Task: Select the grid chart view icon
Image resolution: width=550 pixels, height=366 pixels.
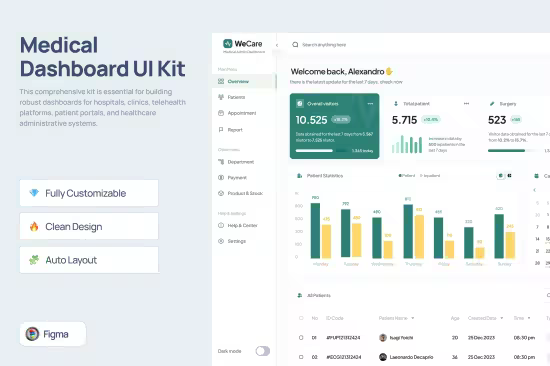Action: [509, 175]
